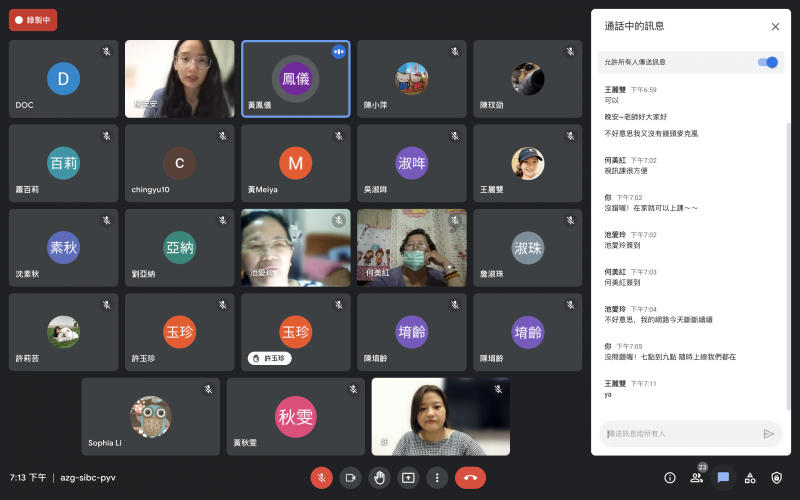Click the muted mic icon on chingyu10 tile
The height and width of the screenshot is (500, 800).
[x=222, y=136]
